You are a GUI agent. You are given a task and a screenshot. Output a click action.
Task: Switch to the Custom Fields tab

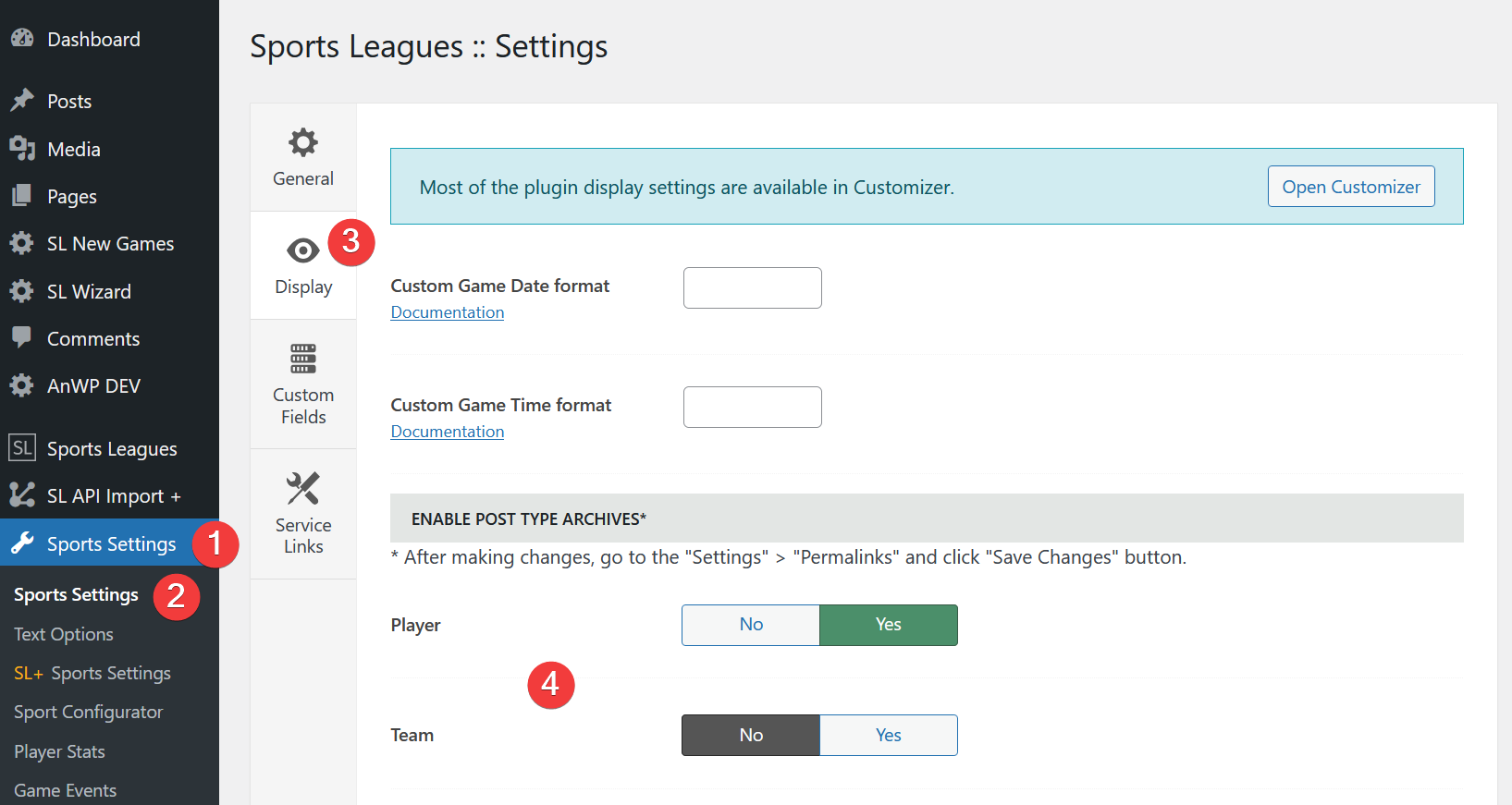click(x=303, y=384)
